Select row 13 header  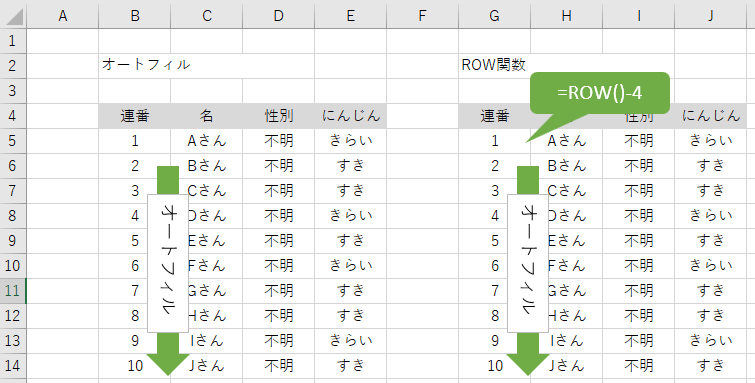tap(13, 341)
